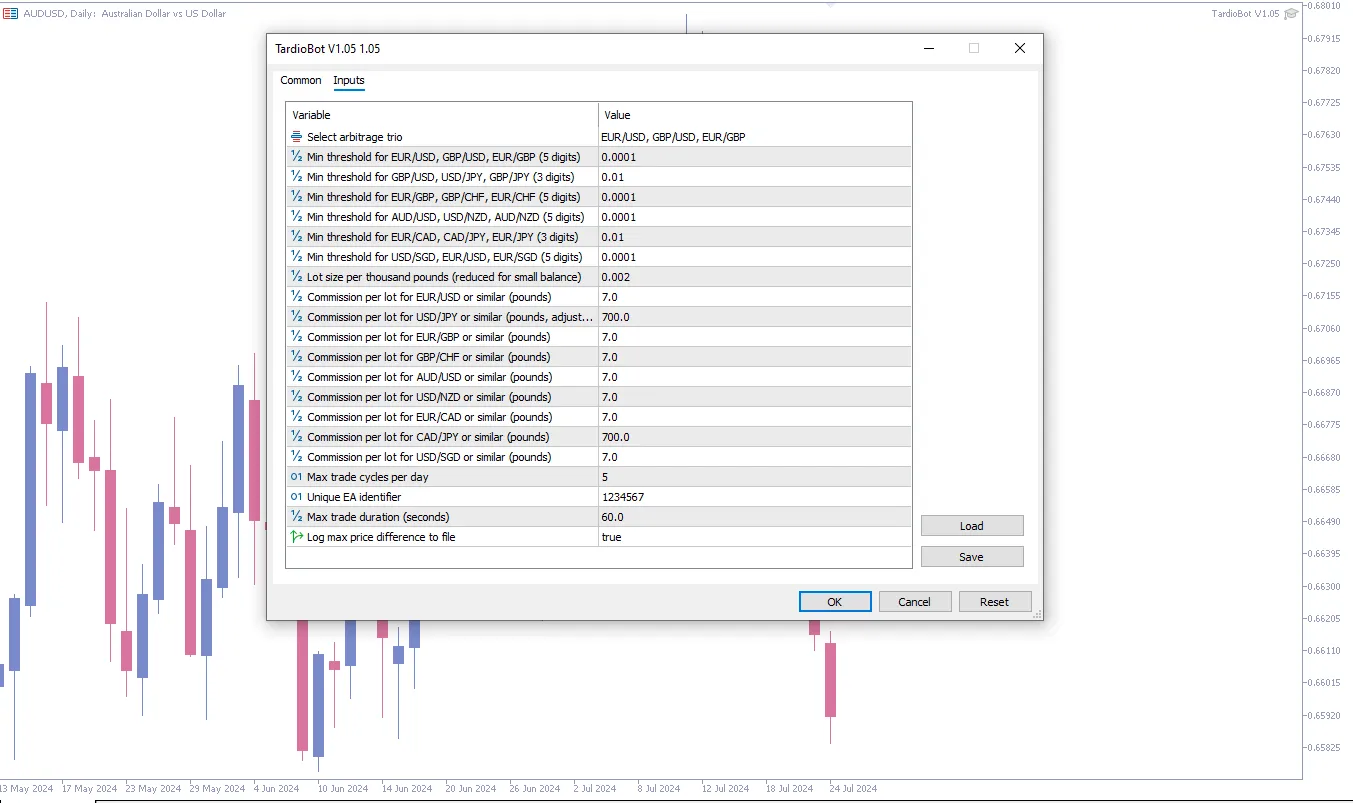Click the TardioBot expert advisor hat icon on chart
Image resolution: width=1353 pixels, height=803 pixels.
point(1291,14)
